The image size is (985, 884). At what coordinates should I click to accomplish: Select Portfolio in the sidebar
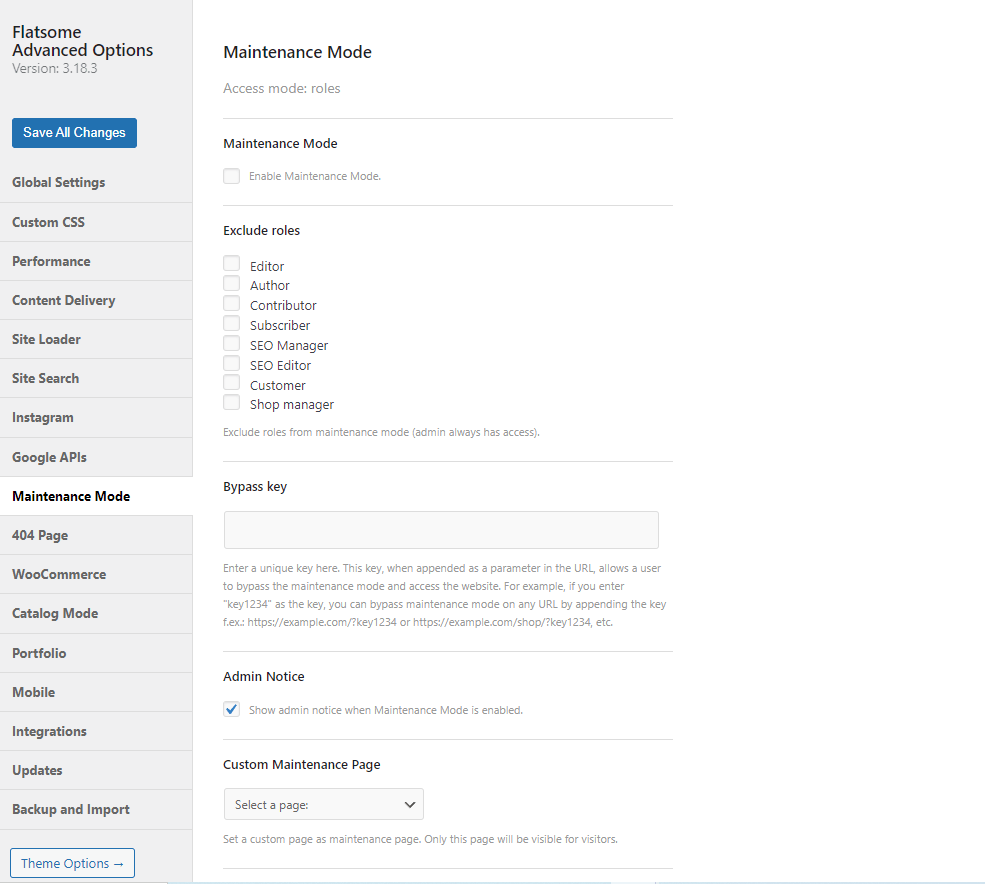[96, 653]
